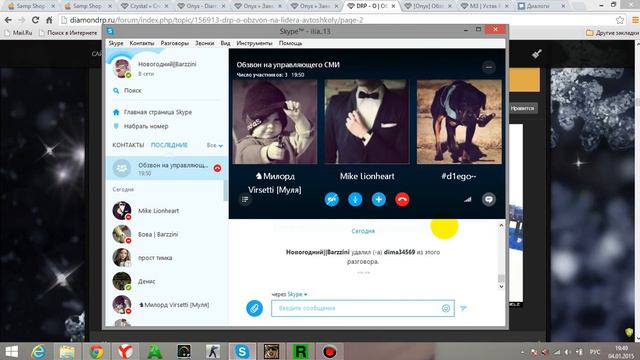Show the chat bubble icon in call
640x360 pixels.
tap(489, 199)
